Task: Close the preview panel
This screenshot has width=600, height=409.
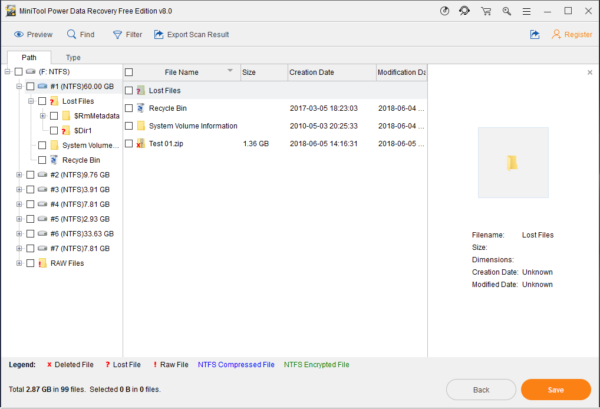Action: point(590,72)
